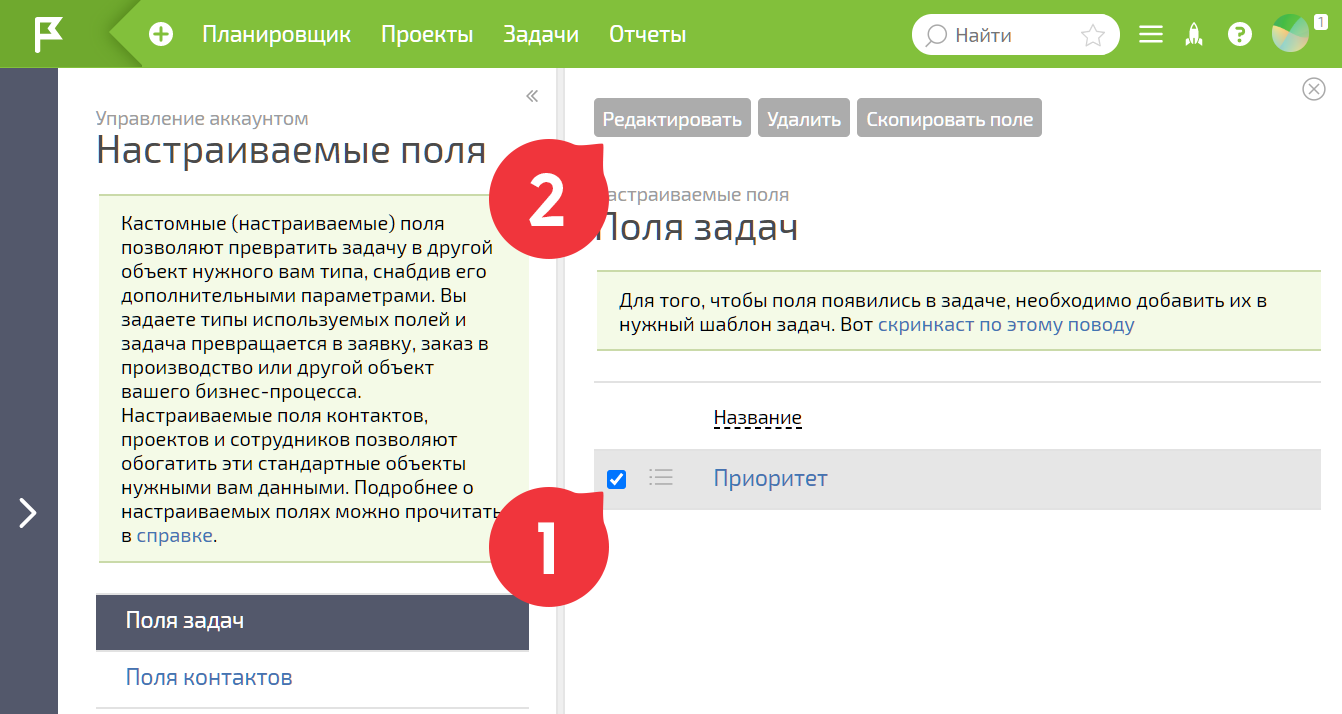Viewport: 1342px width, 714px height.
Task: Open the hamburger menu icon
Action: pyautogui.click(x=1151, y=35)
